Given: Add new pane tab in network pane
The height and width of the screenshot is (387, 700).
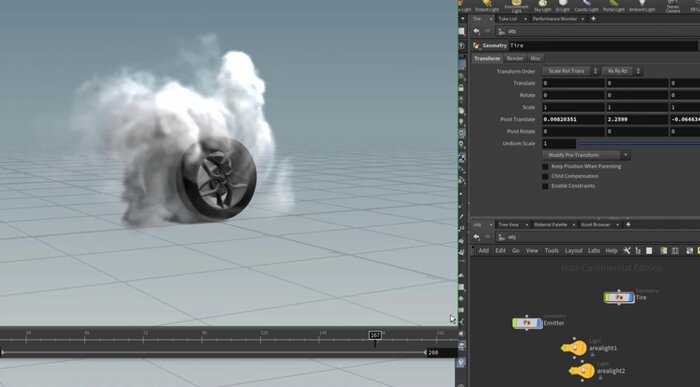Looking at the screenshot, I should pos(628,225).
